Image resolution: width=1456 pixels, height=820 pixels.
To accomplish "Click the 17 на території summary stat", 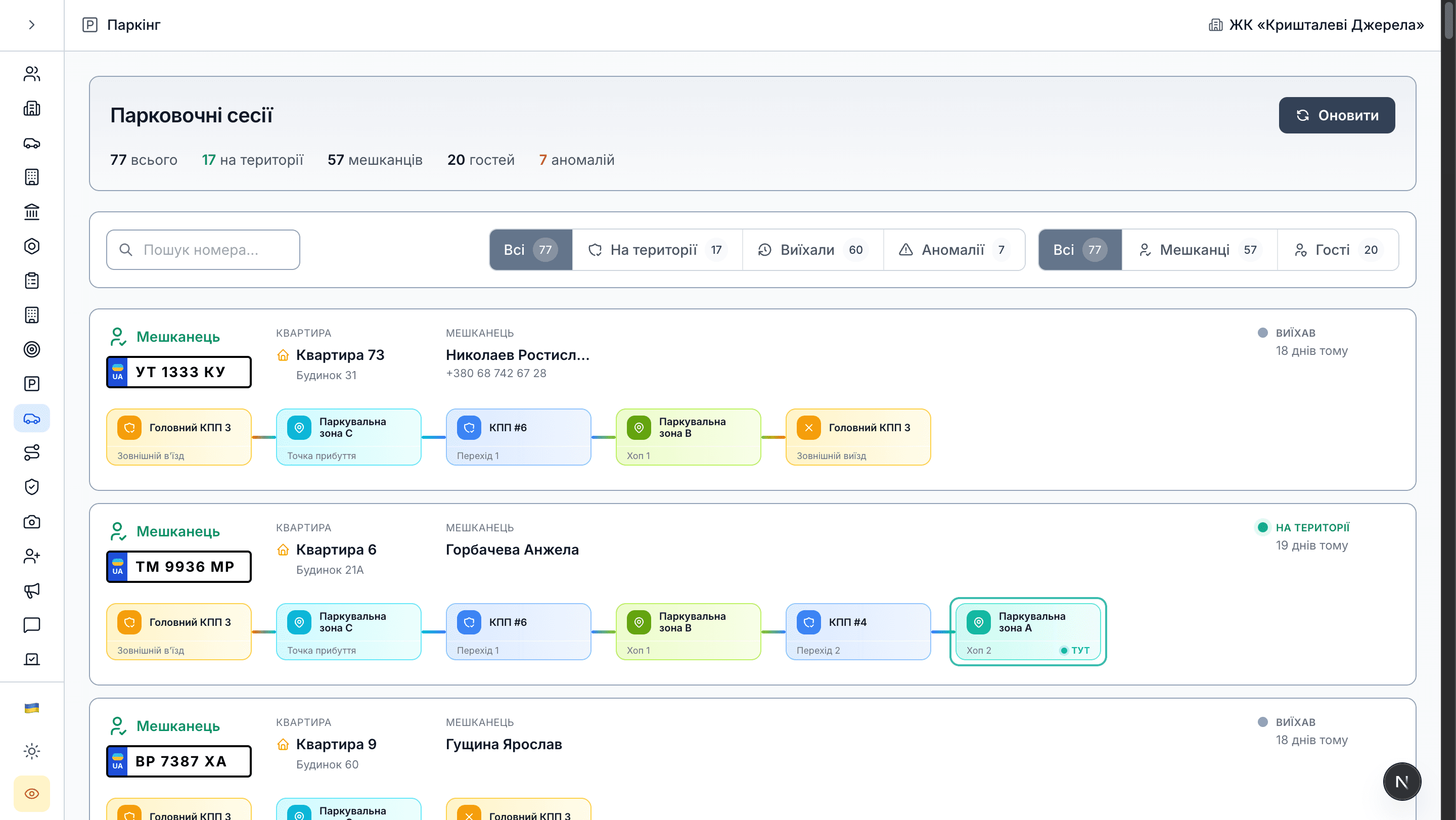I will coord(252,160).
